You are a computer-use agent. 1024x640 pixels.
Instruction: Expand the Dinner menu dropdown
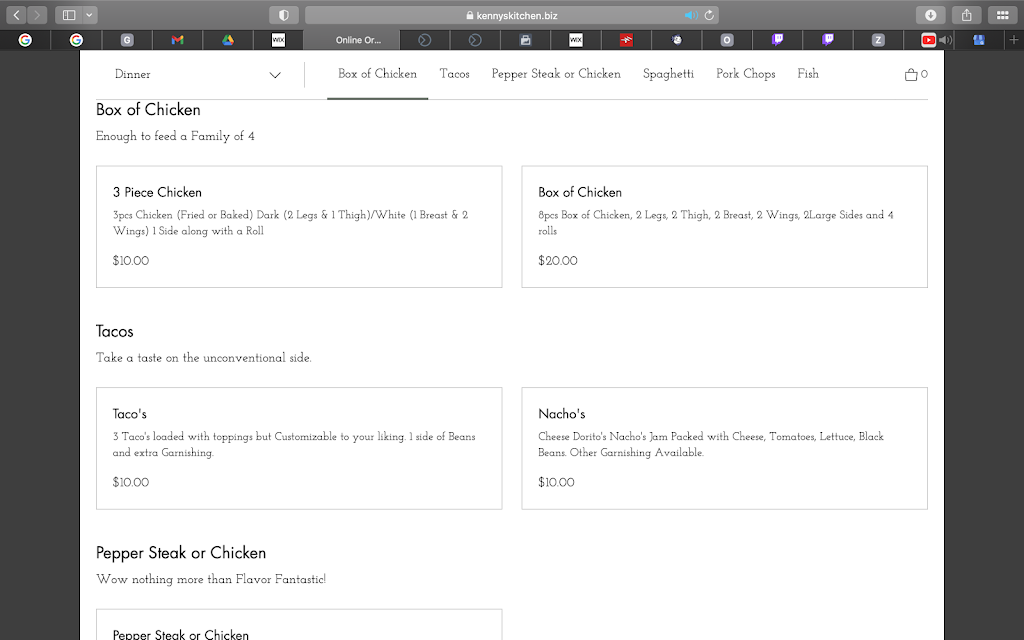(197, 75)
